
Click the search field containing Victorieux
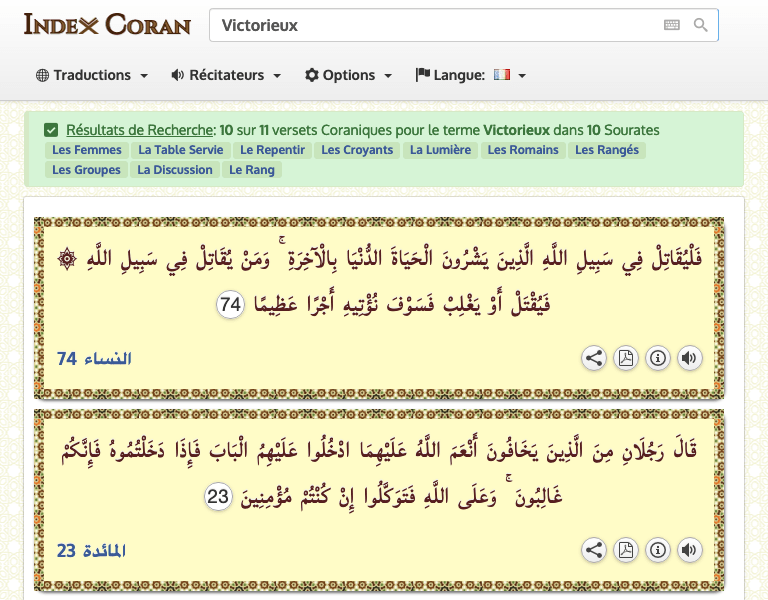point(430,25)
